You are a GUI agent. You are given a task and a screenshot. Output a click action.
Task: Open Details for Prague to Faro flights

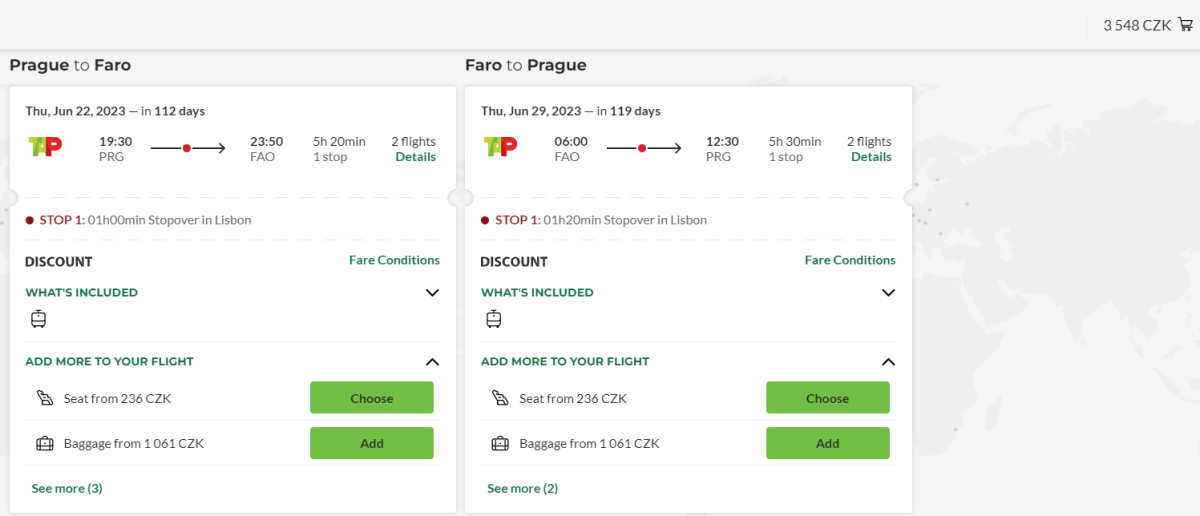415,157
